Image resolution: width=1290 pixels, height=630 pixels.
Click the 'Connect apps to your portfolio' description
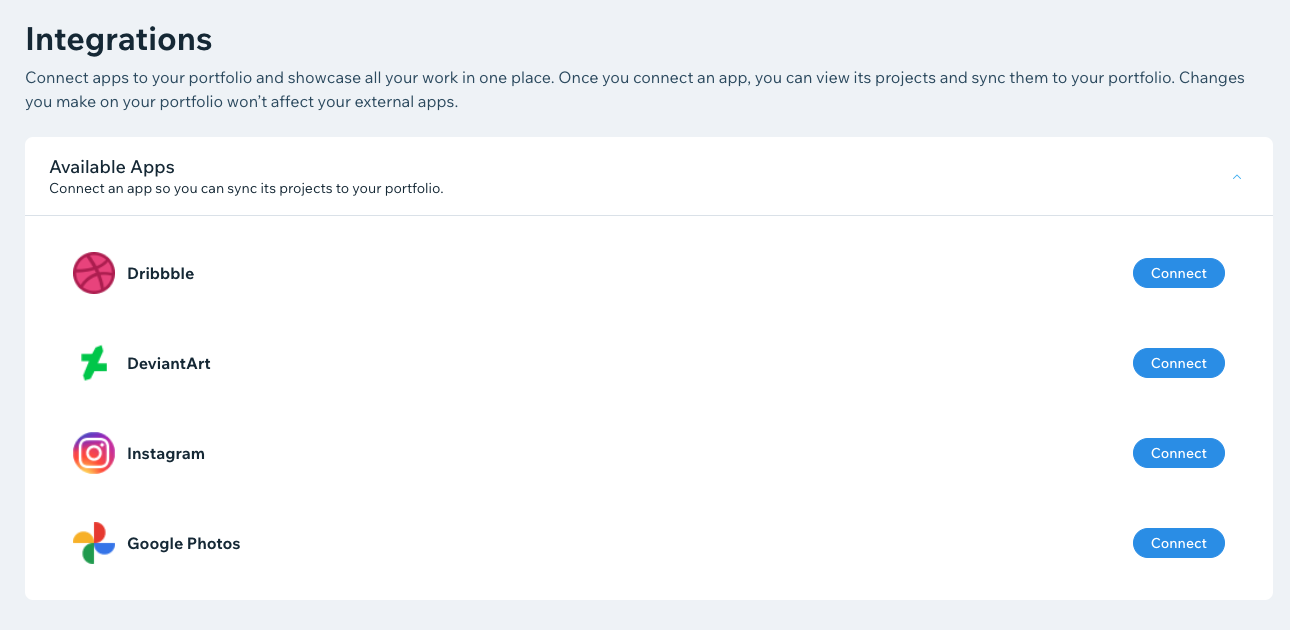(635, 90)
